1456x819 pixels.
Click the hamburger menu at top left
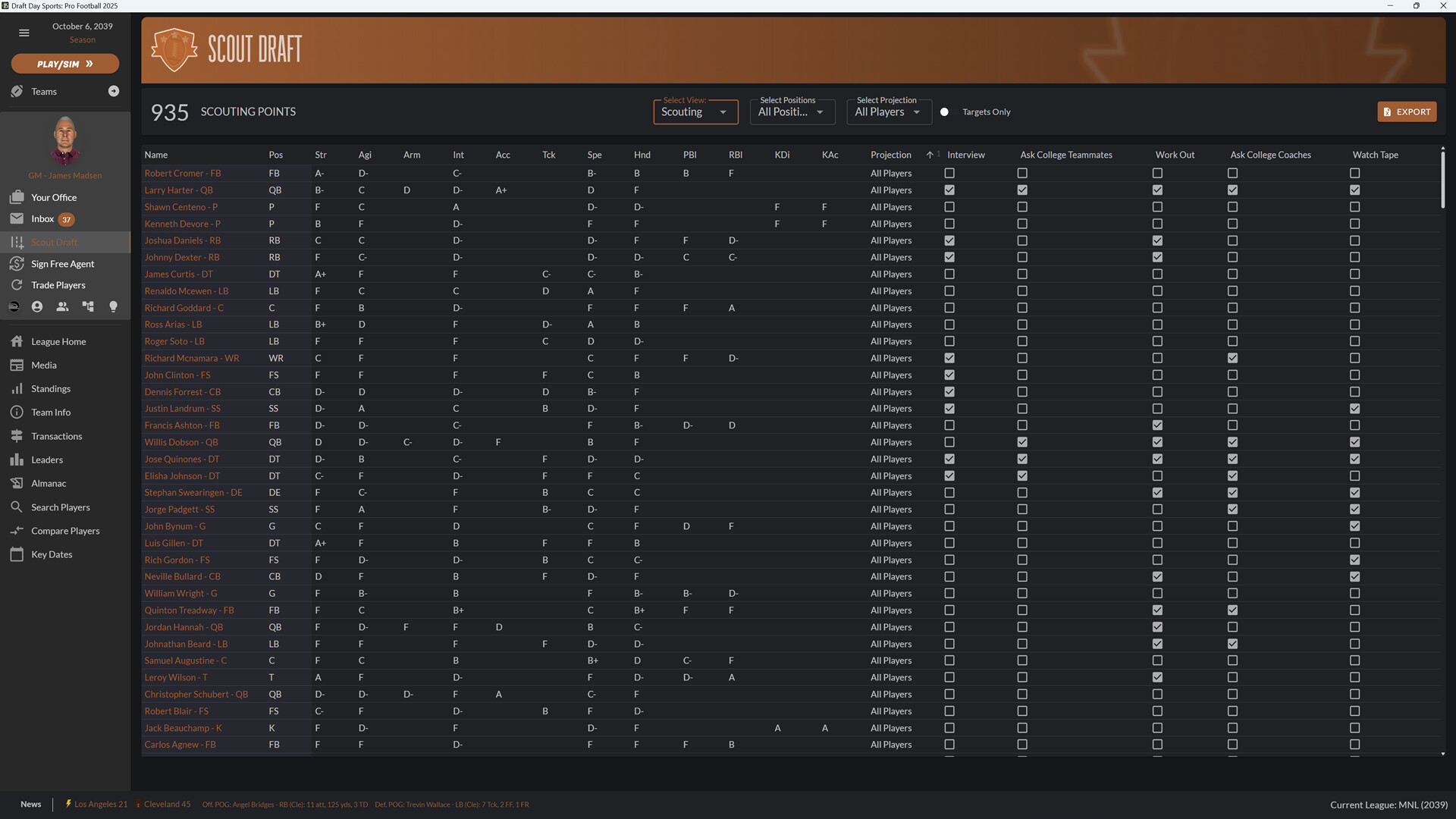pyautogui.click(x=24, y=33)
